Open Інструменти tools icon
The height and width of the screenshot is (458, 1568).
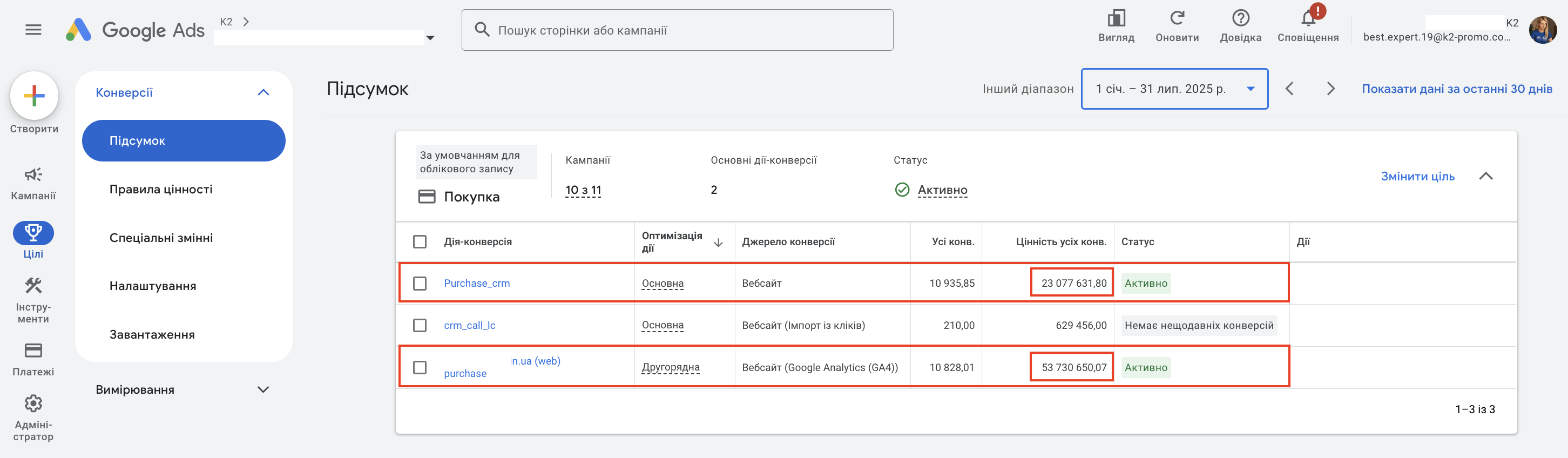[x=33, y=285]
